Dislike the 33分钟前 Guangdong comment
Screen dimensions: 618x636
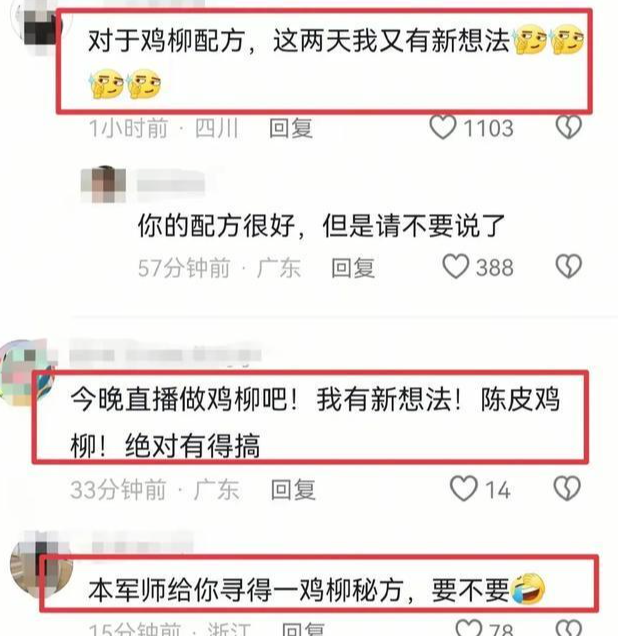point(567,488)
